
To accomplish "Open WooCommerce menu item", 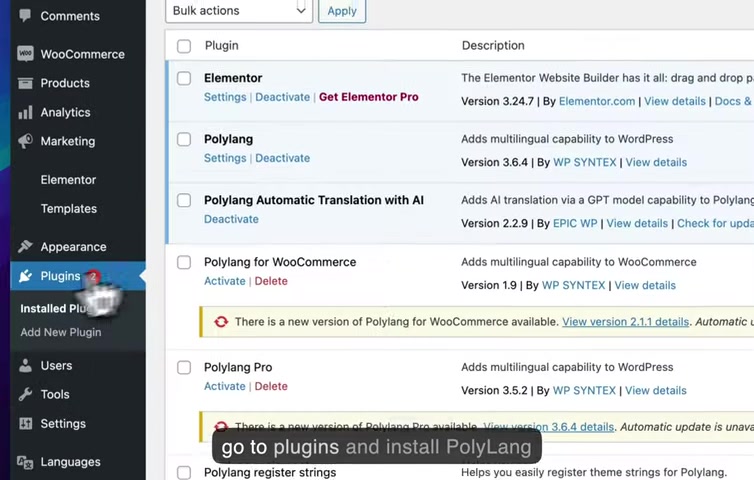I will point(82,54).
